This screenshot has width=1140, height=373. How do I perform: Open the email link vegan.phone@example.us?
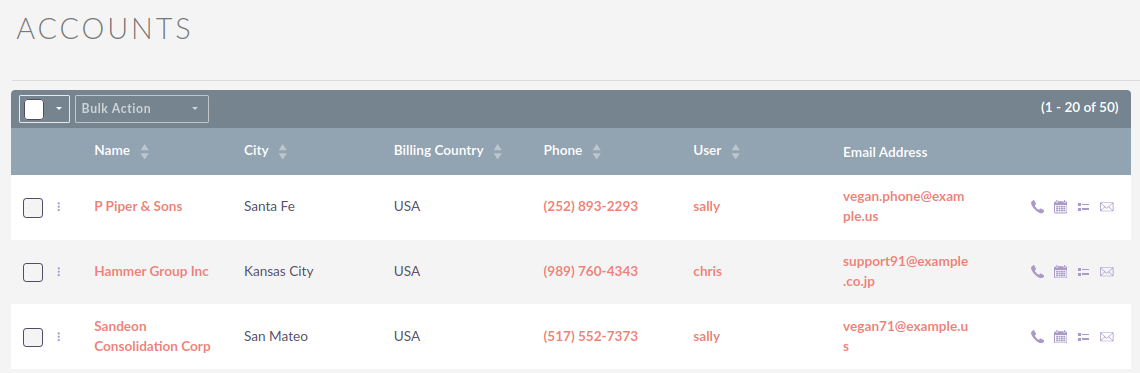pos(904,206)
